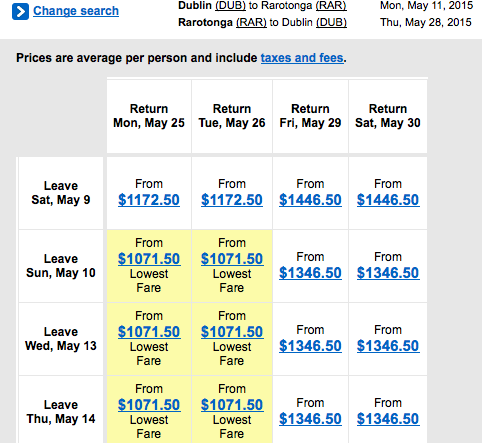Select $1172.50 fare for May 9 to May 25

[x=149, y=200]
